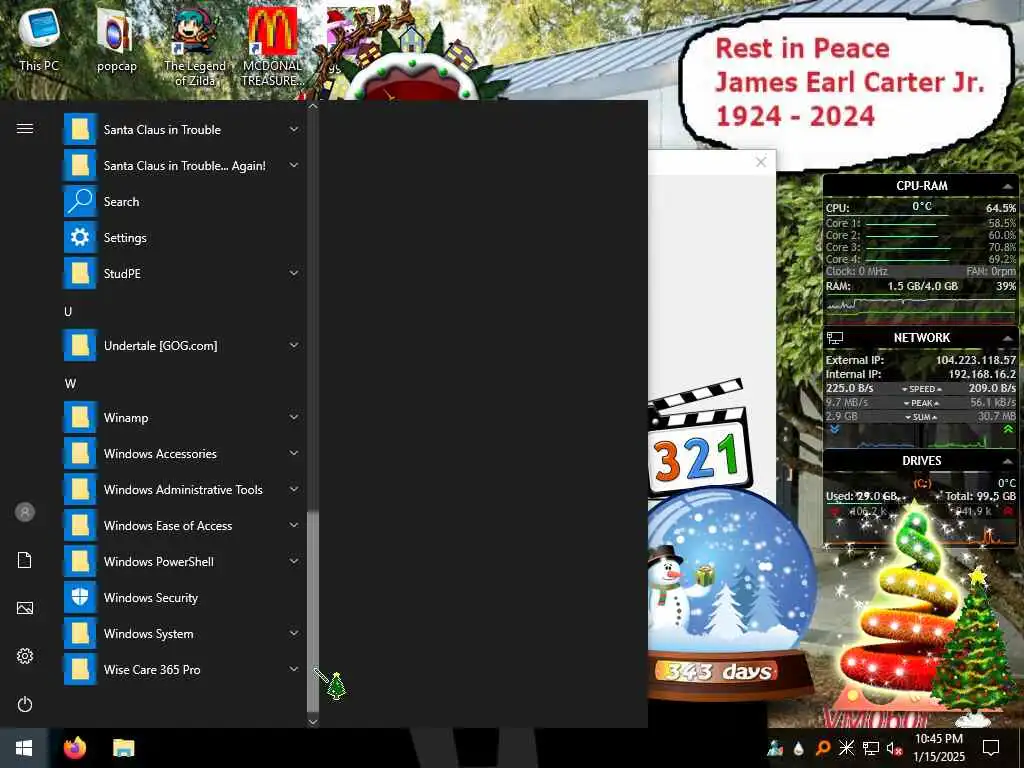
Task: Click the network icon in NETWORK gadget header
Action: tap(835, 338)
